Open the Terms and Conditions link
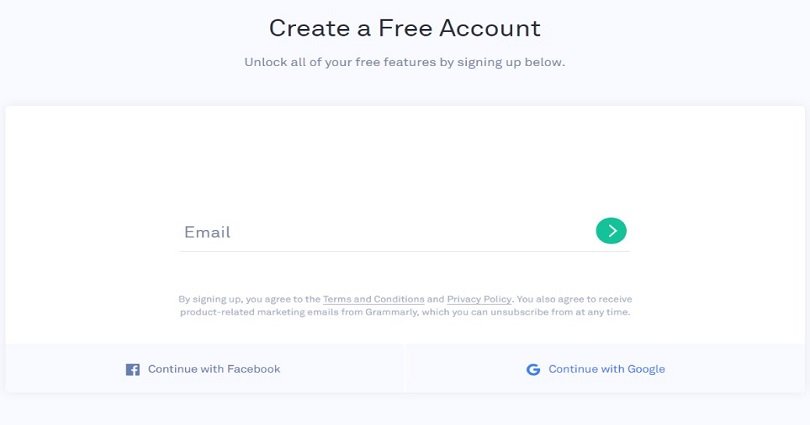Image resolution: width=810 pixels, height=425 pixels. pos(373,299)
